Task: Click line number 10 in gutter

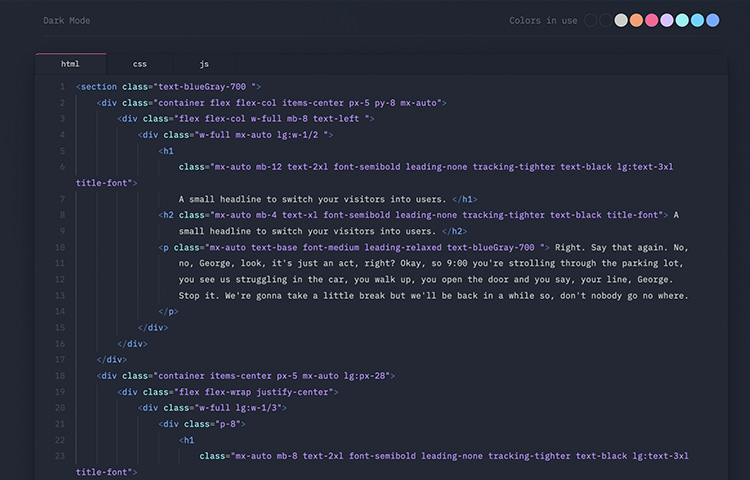Action: point(60,248)
